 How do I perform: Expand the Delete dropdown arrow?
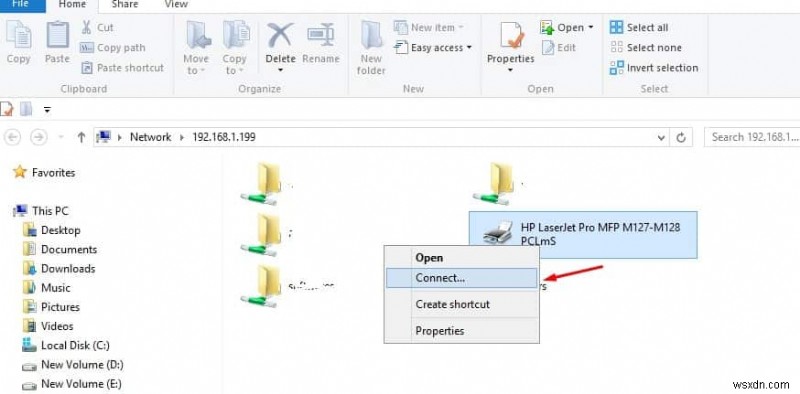[x=280, y=70]
